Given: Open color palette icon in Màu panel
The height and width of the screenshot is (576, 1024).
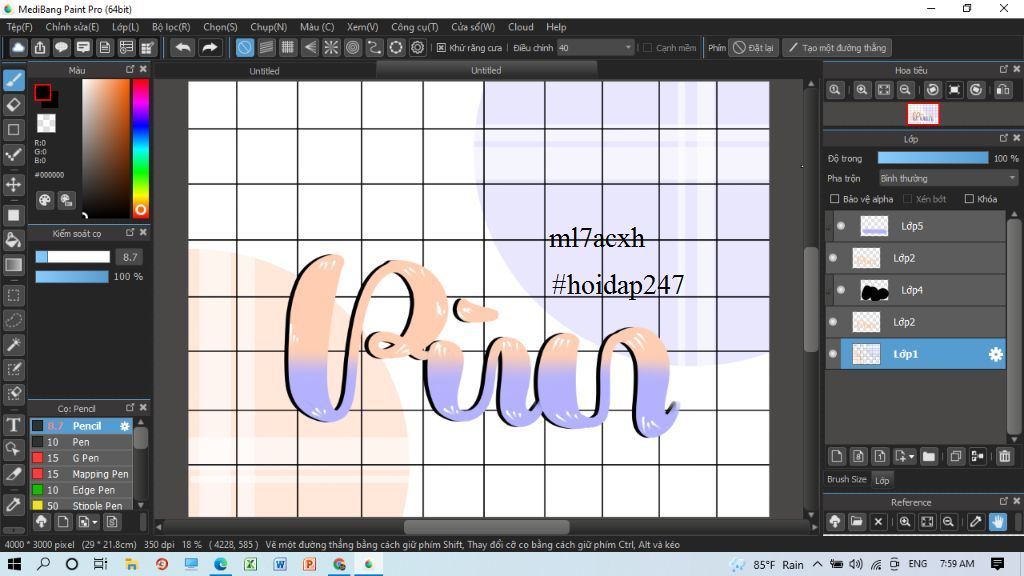Looking at the screenshot, I should click(x=44, y=200).
